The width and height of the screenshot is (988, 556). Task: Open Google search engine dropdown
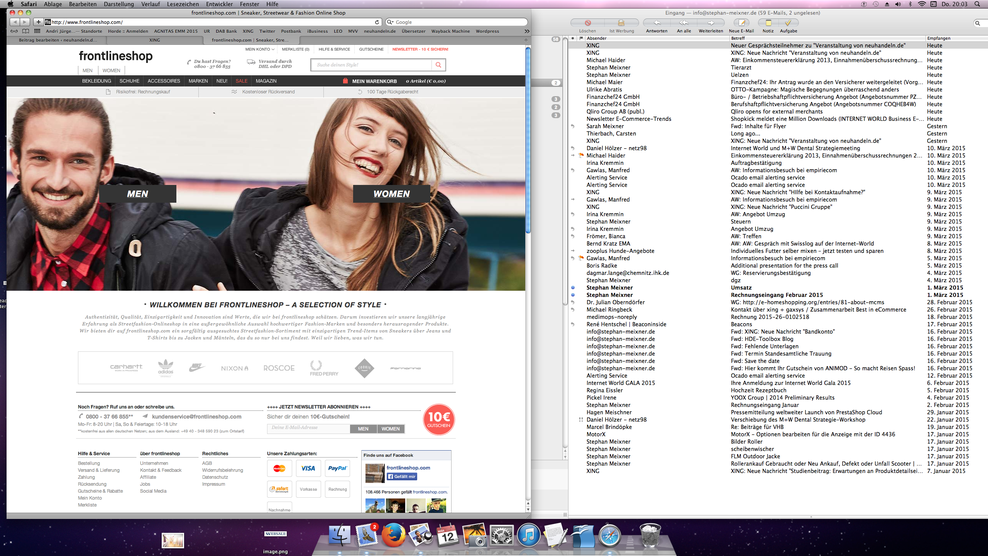tap(390, 22)
